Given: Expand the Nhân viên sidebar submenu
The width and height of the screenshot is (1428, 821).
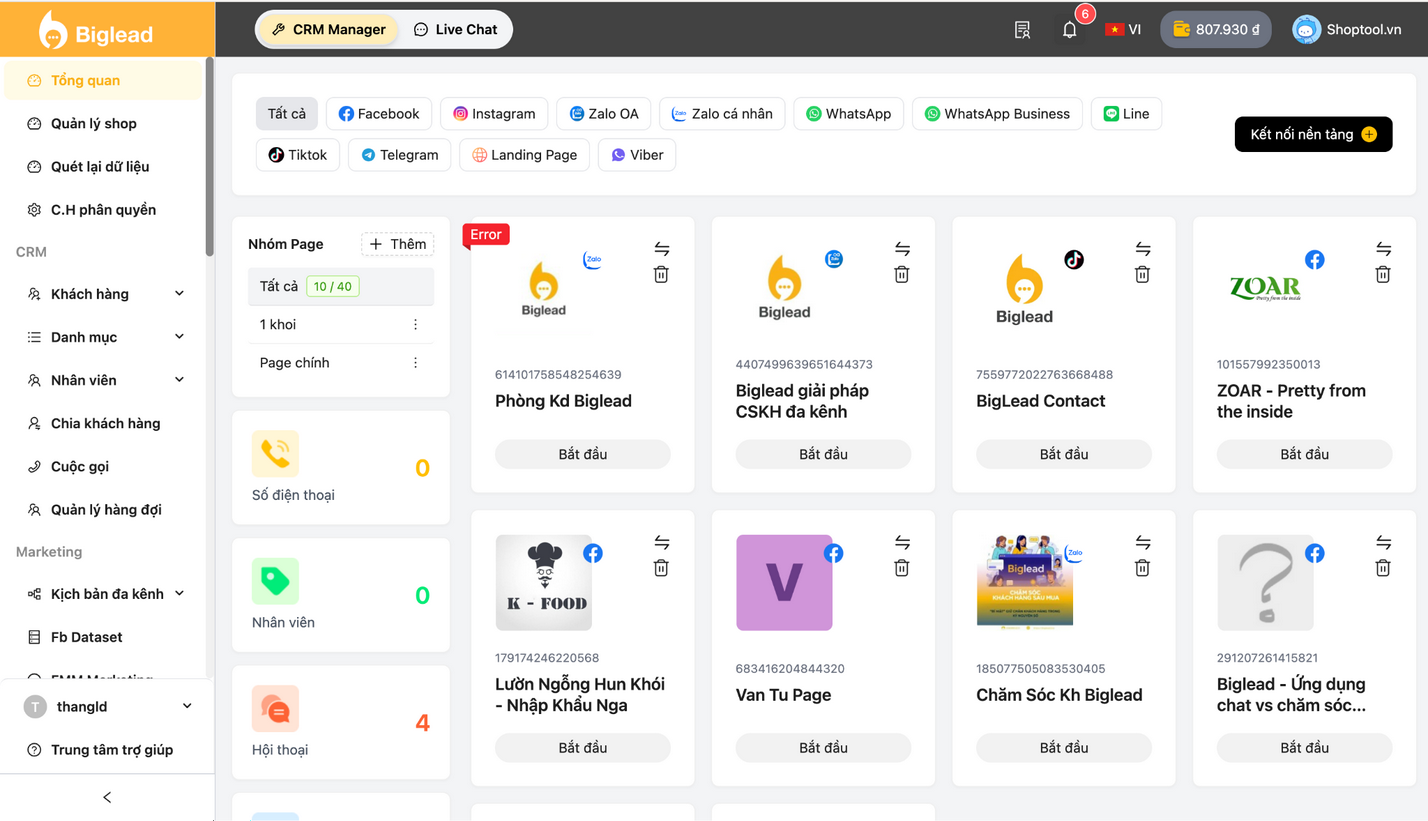Looking at the screenshot, I should pos(180,380).
